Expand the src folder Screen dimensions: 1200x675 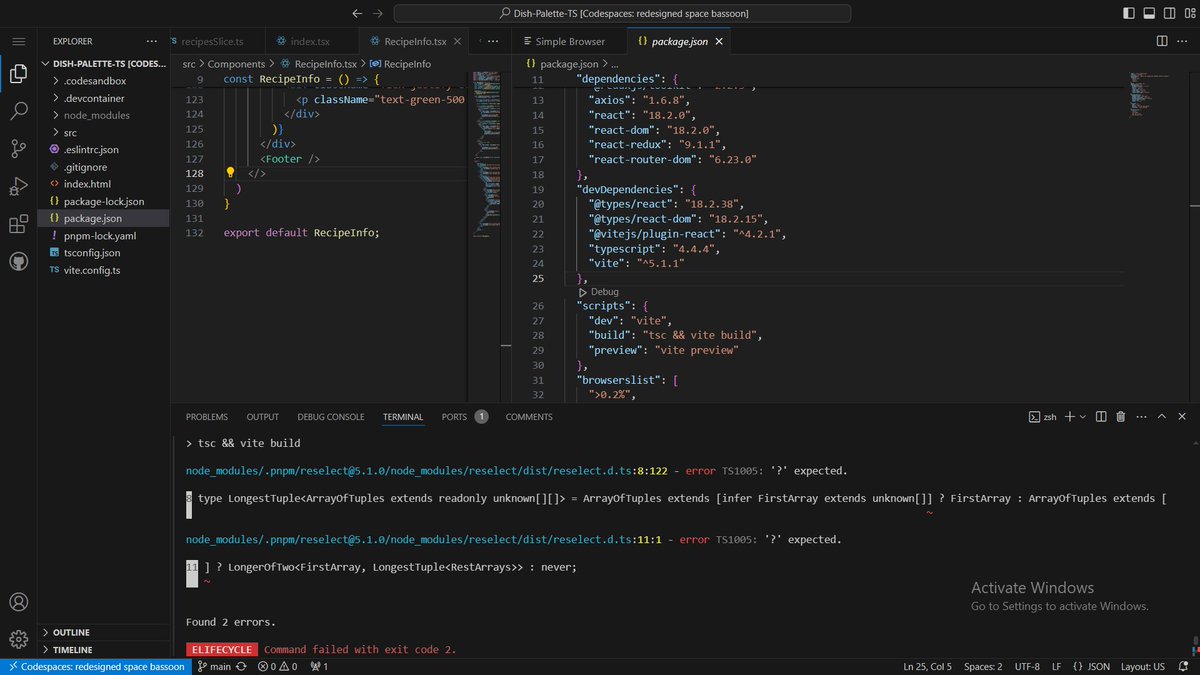[x=71, y=132]
